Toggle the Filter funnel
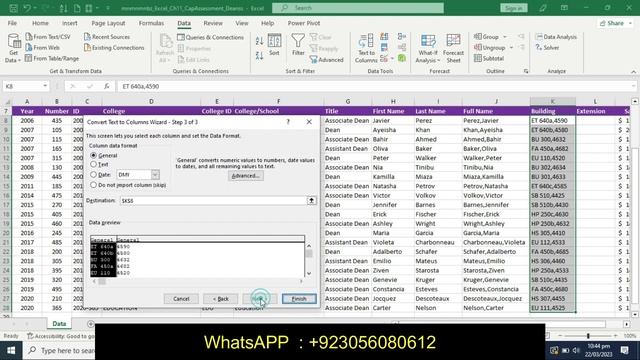 [298, 45]
